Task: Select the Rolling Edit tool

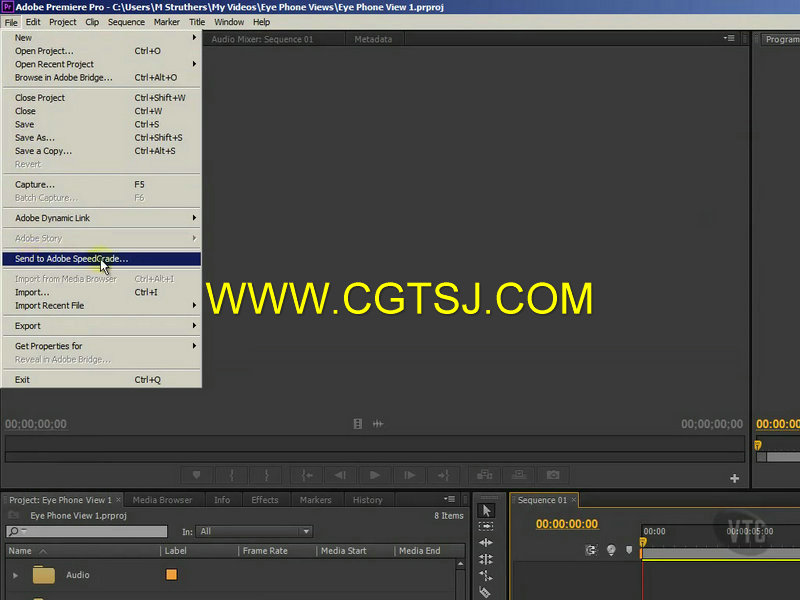Action: (x=486, y=559)
